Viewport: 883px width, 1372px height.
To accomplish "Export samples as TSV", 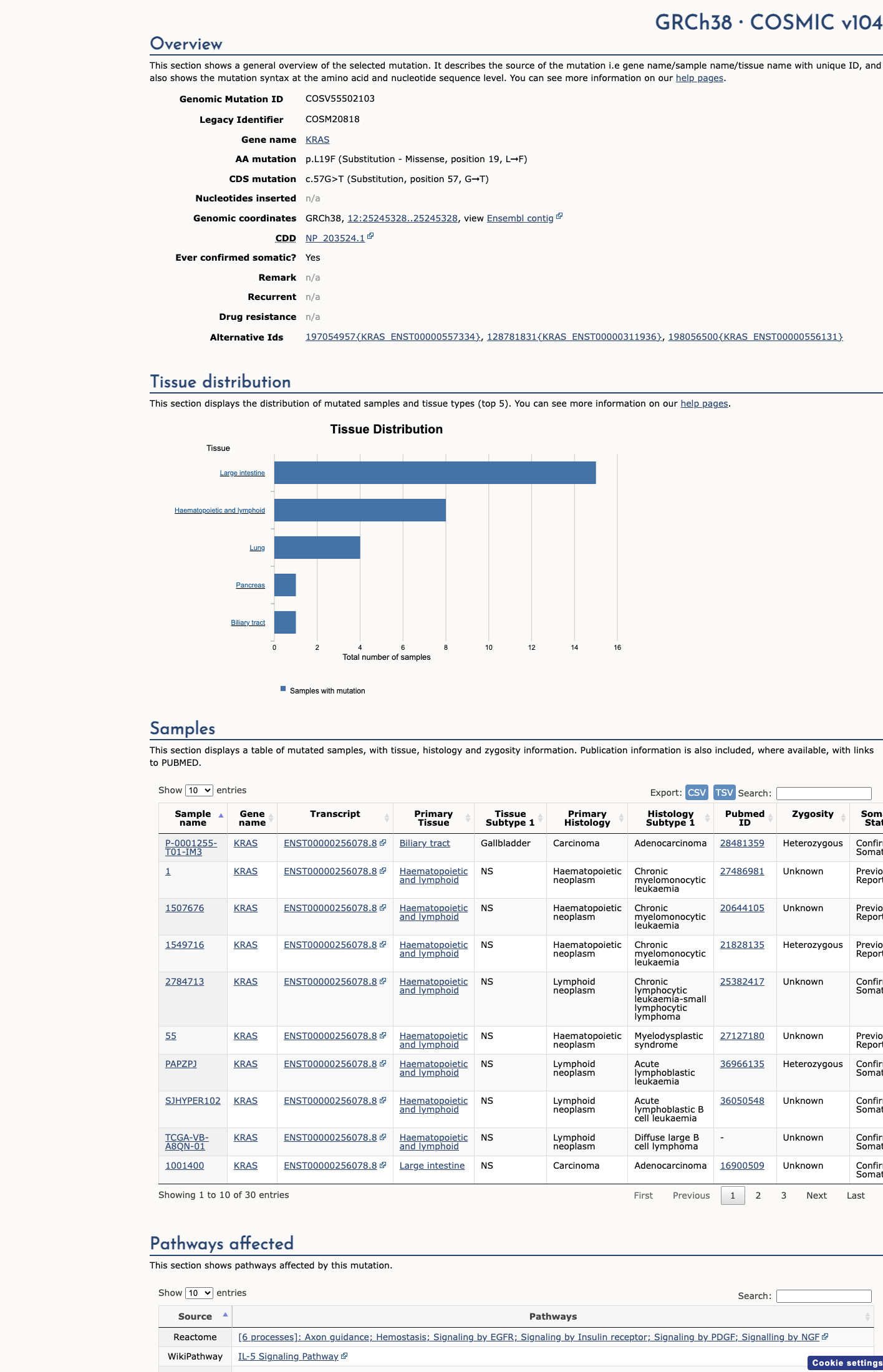I will click(x=724, y=793).
